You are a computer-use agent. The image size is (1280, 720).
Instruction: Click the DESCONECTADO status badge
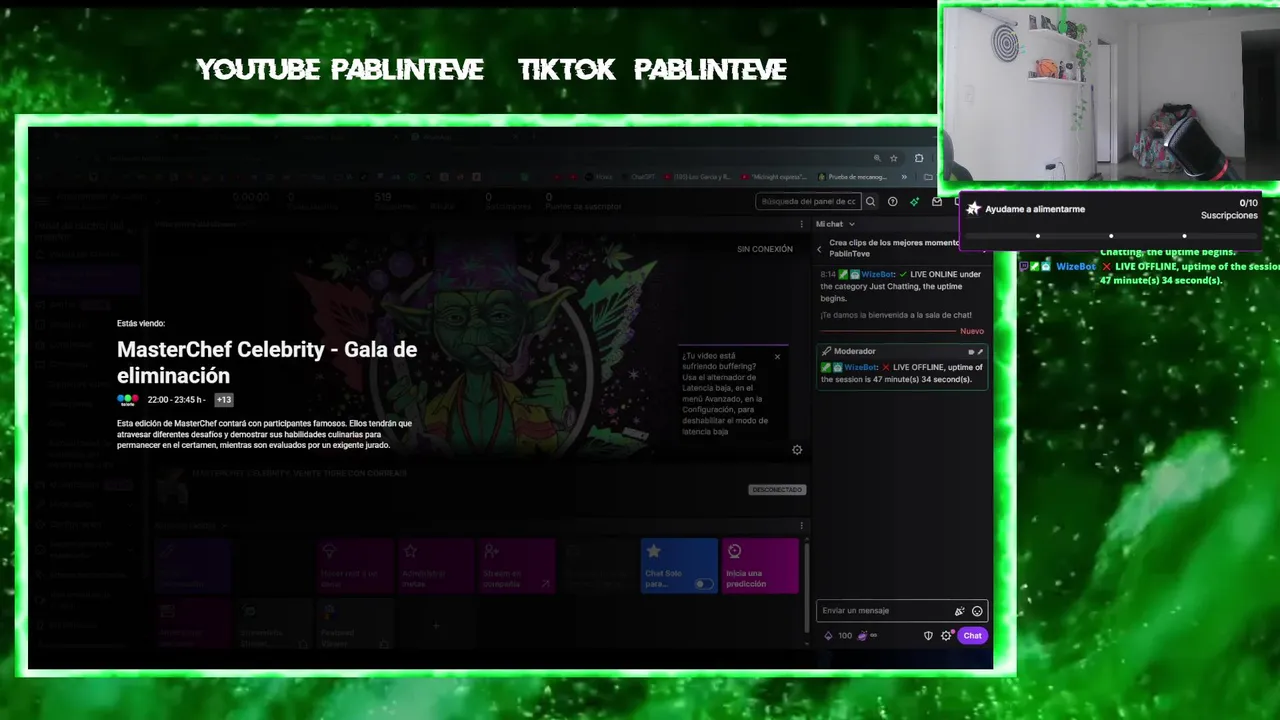pyautogui.click(x=777, y=490)
